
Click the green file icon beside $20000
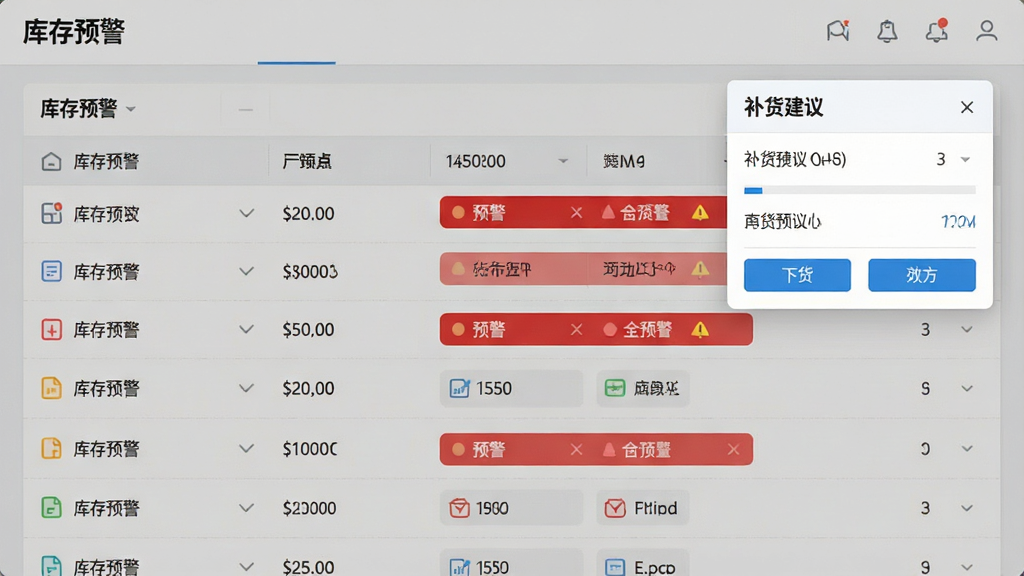(x=52, y=507)
